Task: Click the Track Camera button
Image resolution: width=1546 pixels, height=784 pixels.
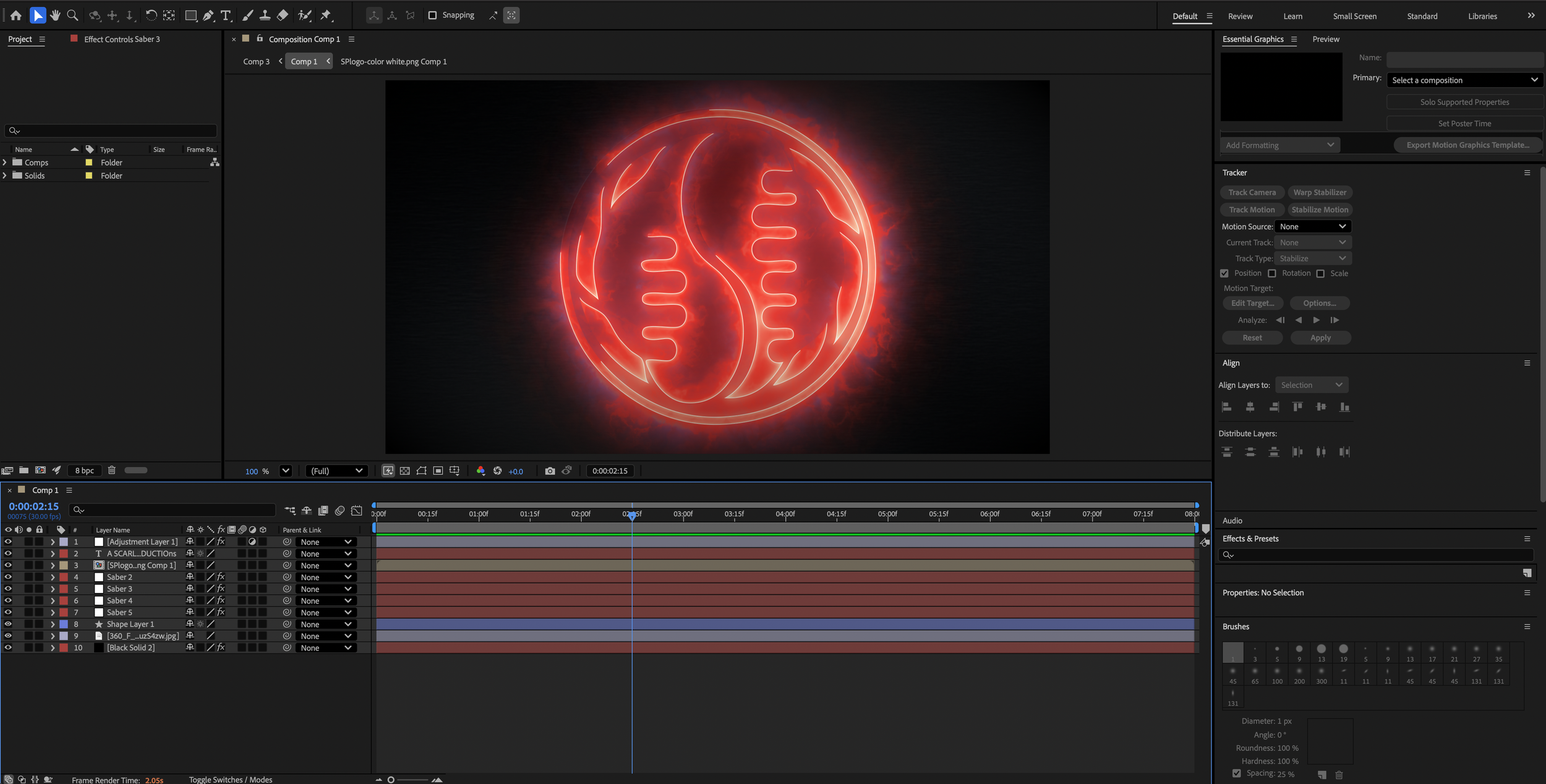Action: click(x=1252, y=192)
